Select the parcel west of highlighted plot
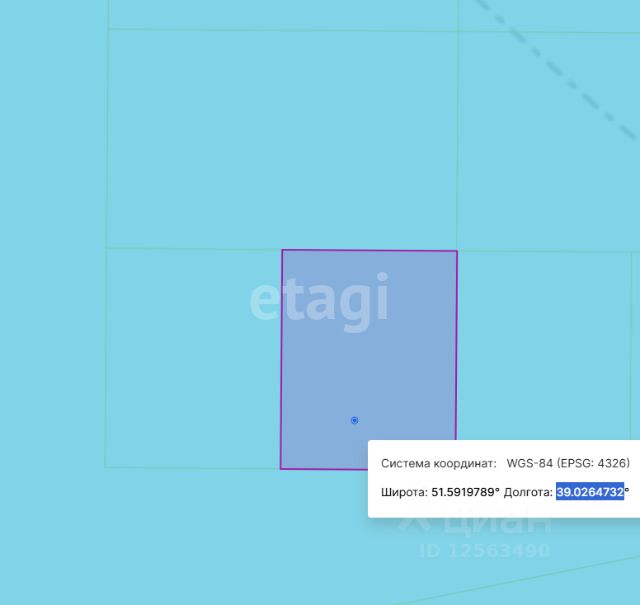The image size is (640, 605). pos(193,358)
